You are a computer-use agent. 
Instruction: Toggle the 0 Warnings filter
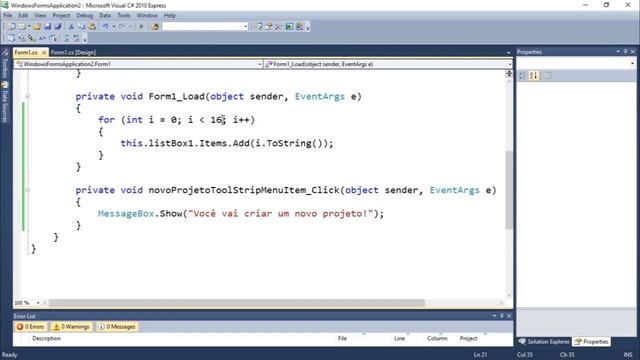(72, 327)
